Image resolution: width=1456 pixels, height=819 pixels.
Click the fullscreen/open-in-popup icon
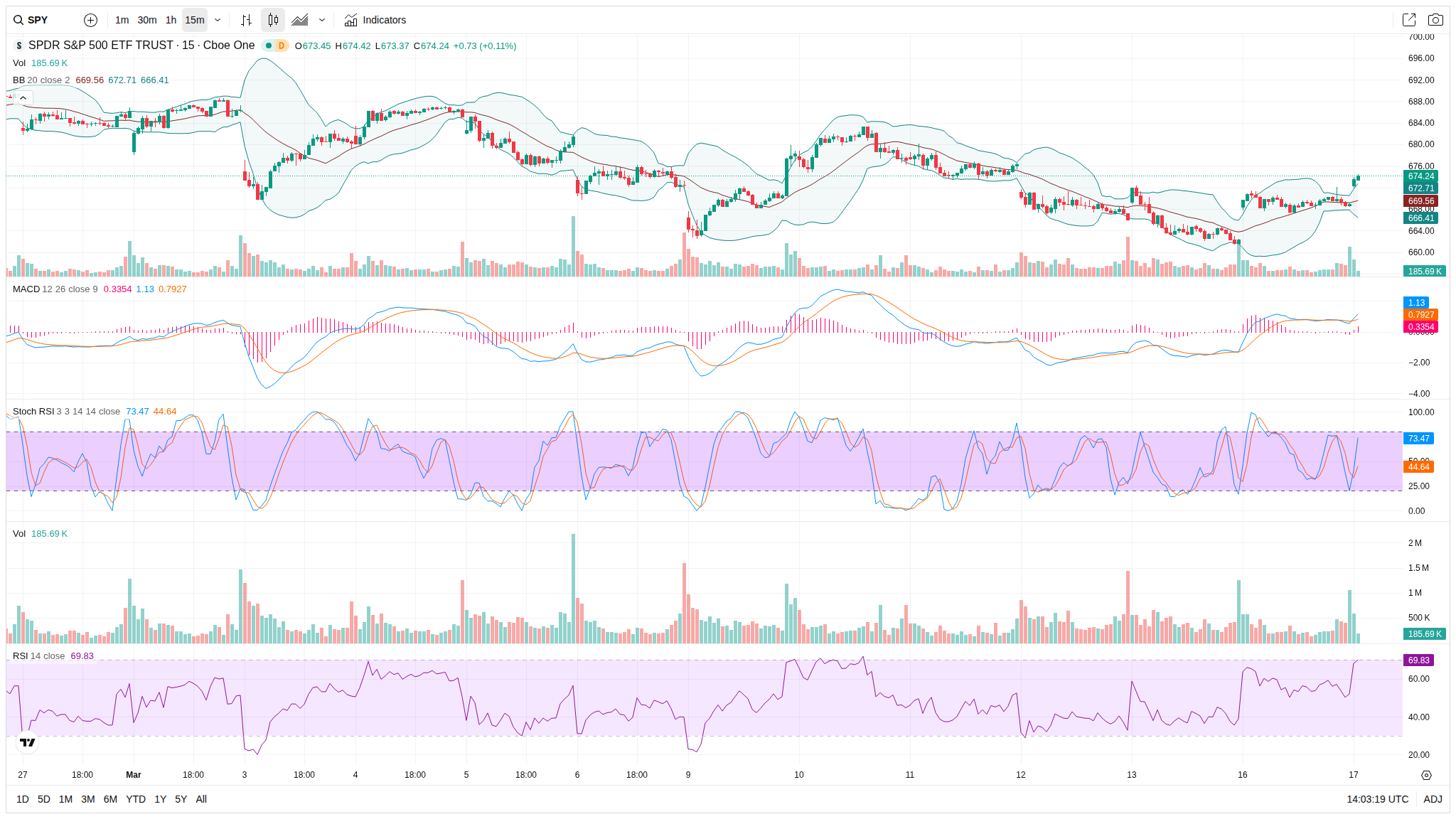click(x=1408, y=20)
